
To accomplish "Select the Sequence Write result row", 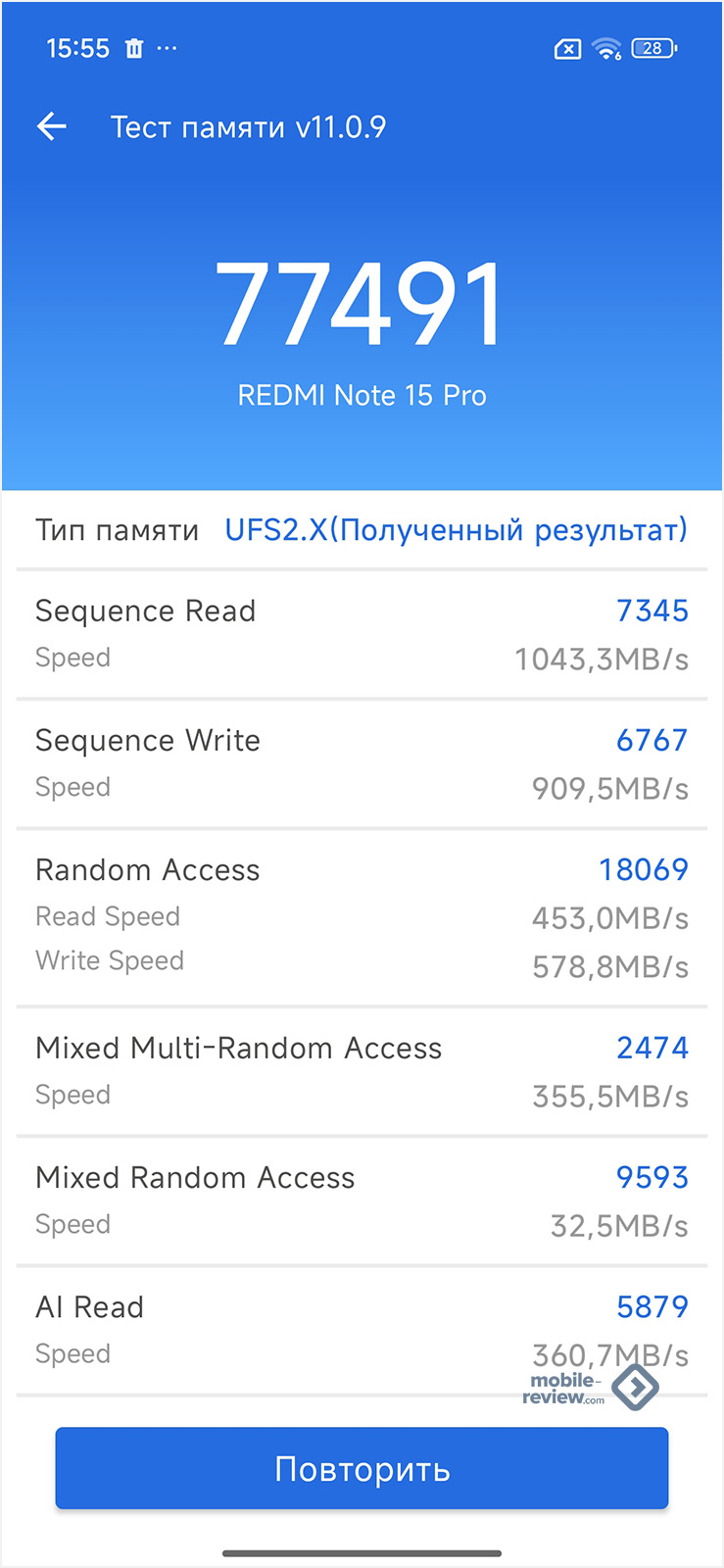I will click(x=362, y=763).
